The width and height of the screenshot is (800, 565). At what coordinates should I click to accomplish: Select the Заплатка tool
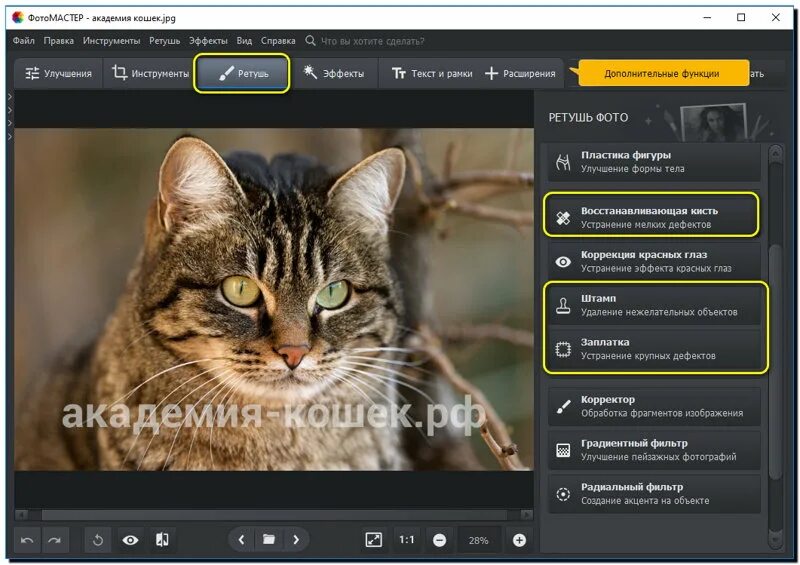[654, 349]
